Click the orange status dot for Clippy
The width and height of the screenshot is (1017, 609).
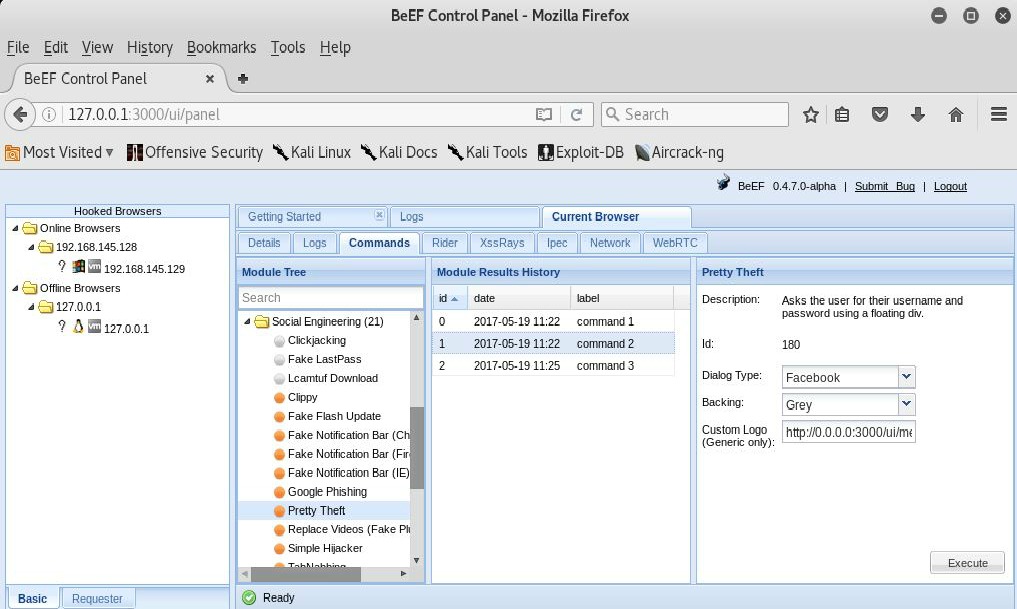[280, 398]
